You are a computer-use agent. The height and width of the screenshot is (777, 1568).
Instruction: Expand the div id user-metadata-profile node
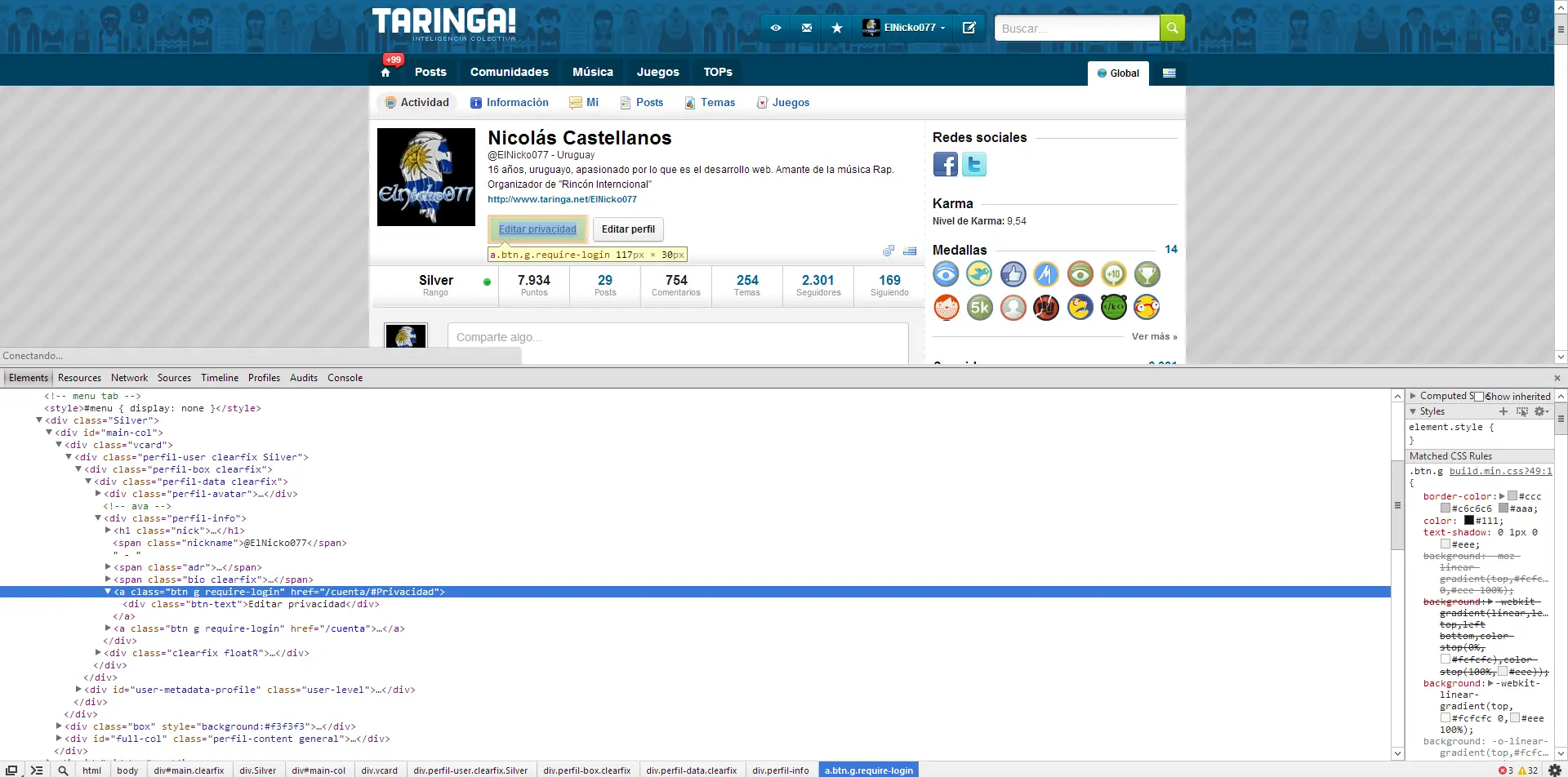click(78, 690)
